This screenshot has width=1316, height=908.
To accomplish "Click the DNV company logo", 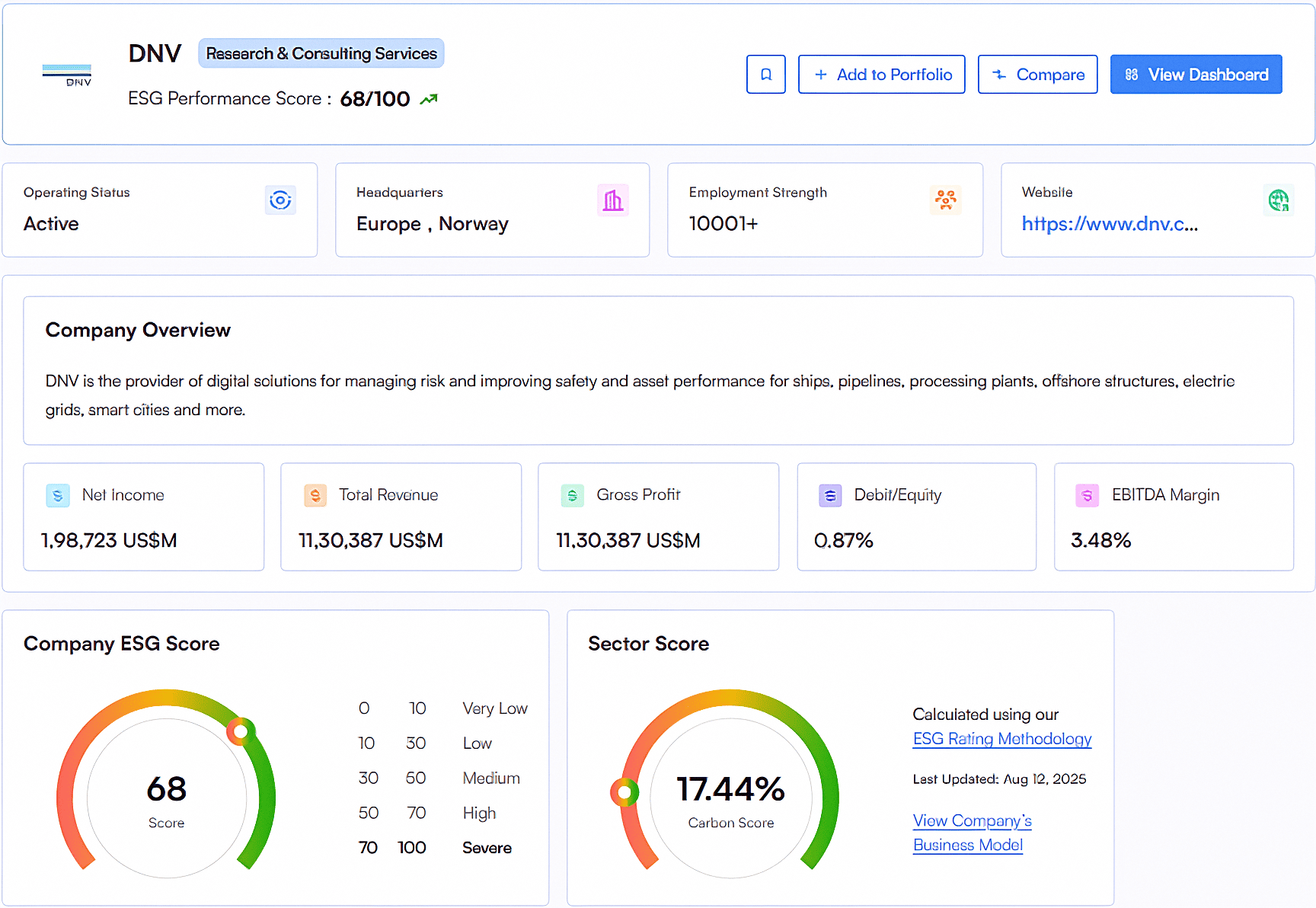I will (67, 75).
